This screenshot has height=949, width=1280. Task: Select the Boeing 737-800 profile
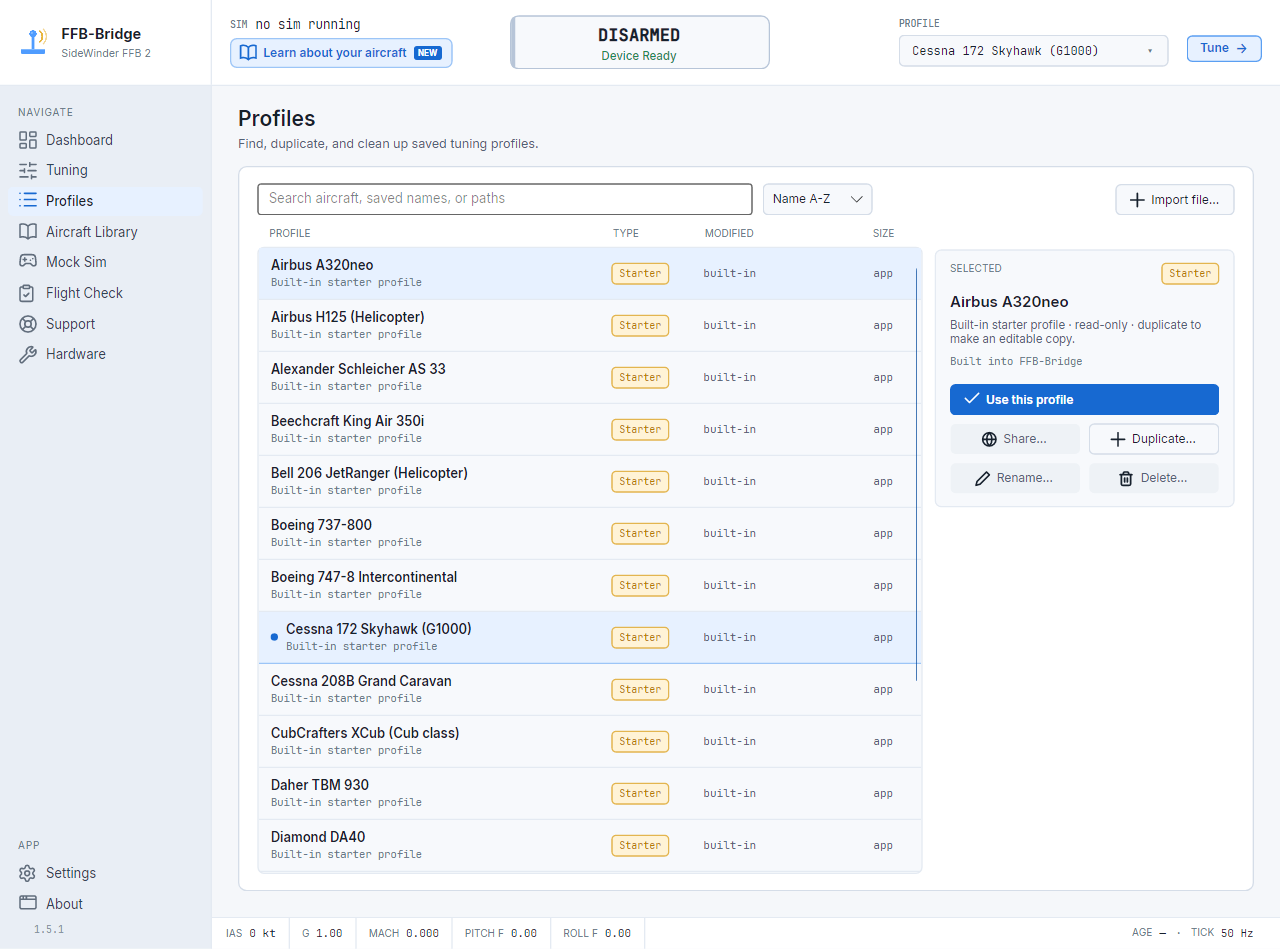point(590,534)
